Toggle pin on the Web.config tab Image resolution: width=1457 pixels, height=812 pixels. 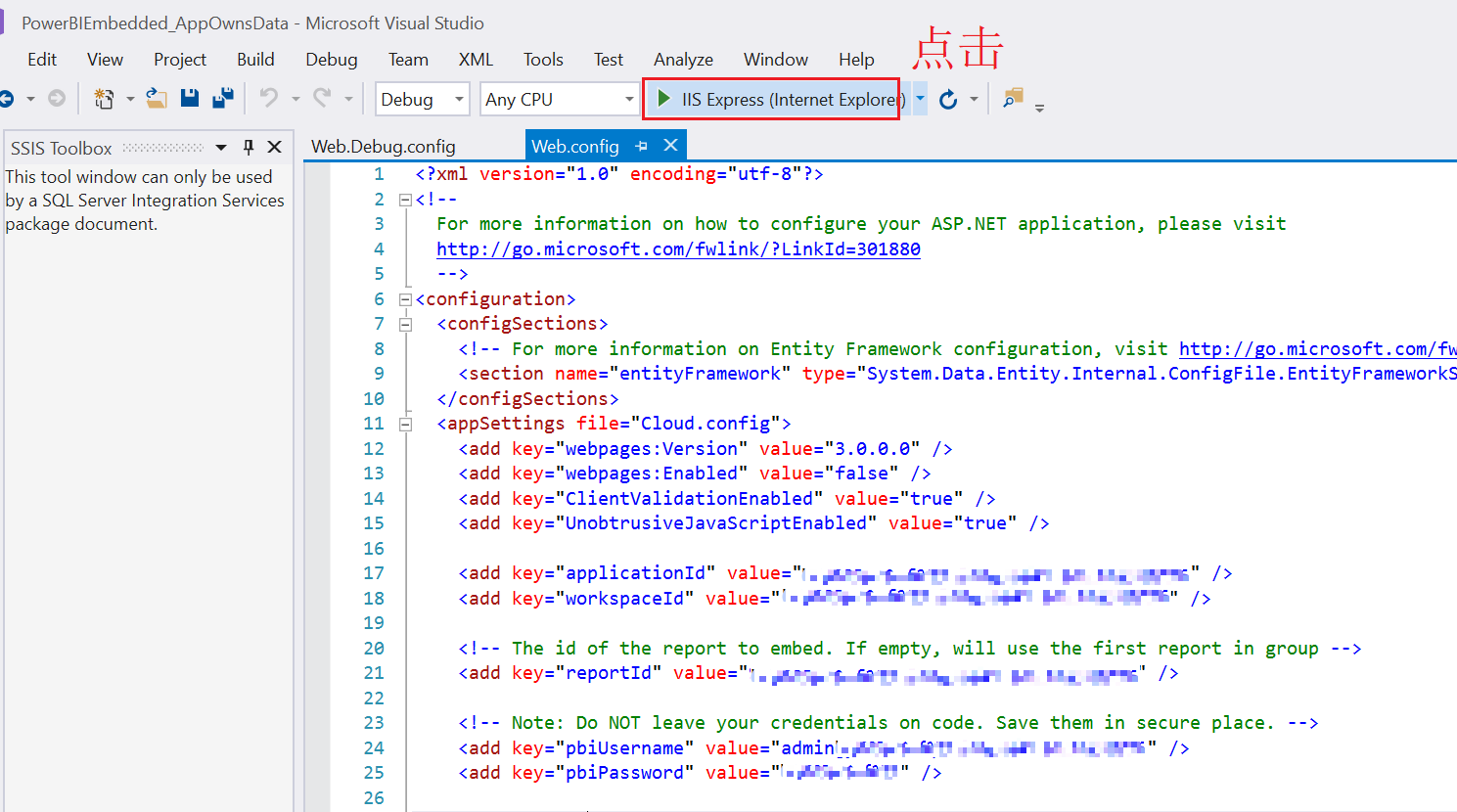pyautogui.click(x=642, y=146)
